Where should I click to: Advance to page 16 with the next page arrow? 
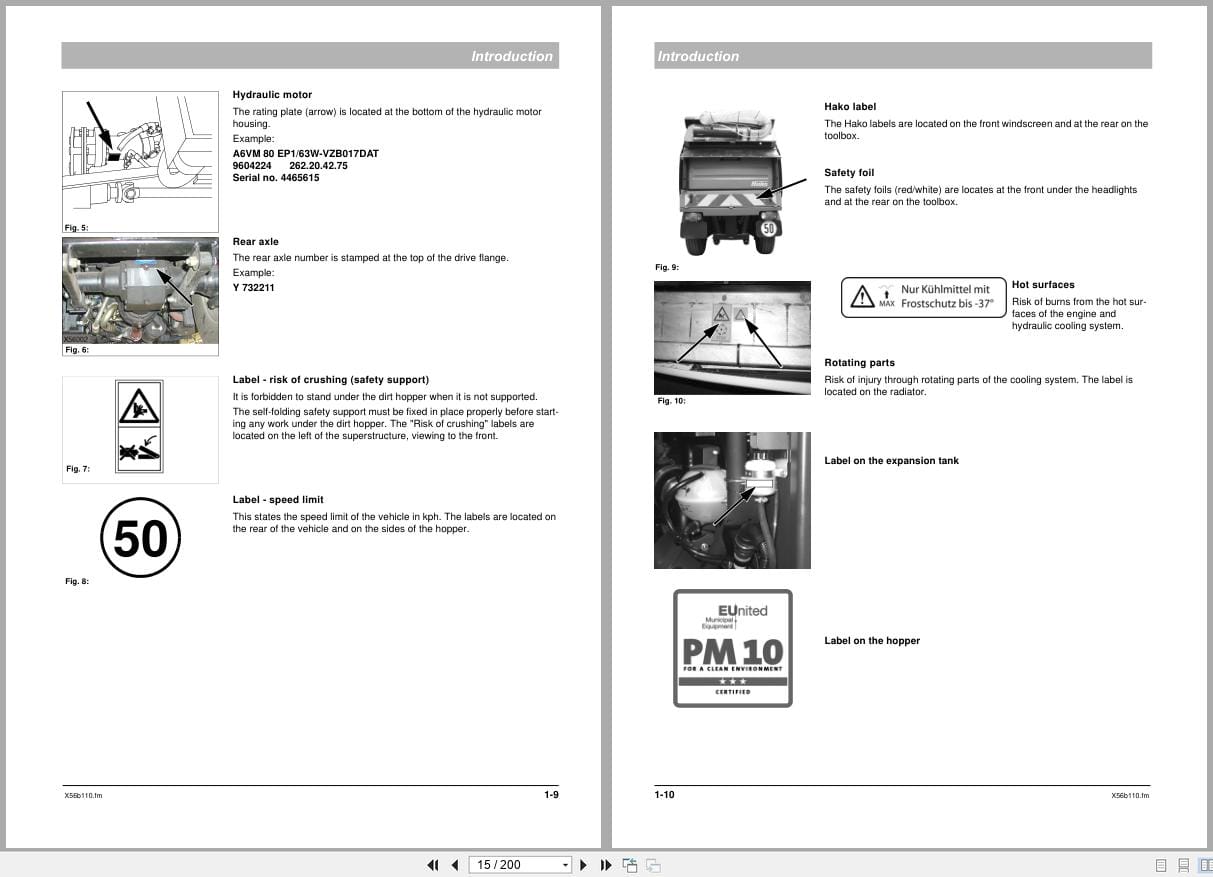(583, 864)
